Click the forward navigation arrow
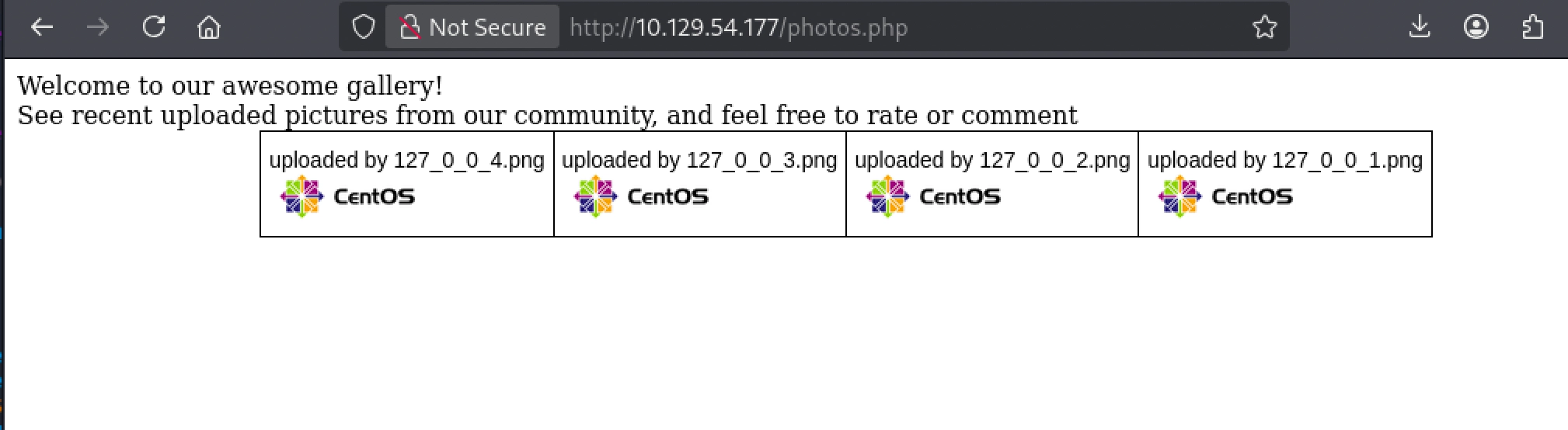Image resolution: width=1568 pixels, height=430 pixels. pyautogui.click(x=98, y=27)
